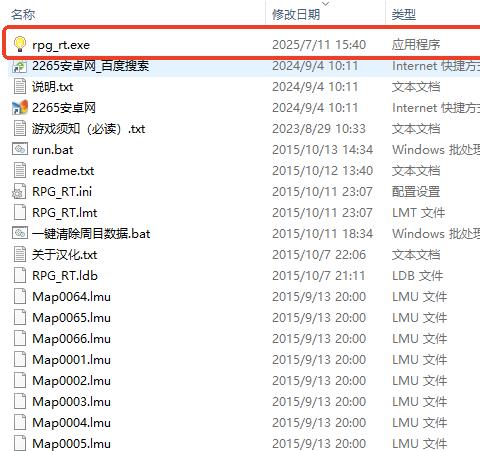
Task: Click the name 2265安卓网 shortcut
Action: click(x=64, y=108)
